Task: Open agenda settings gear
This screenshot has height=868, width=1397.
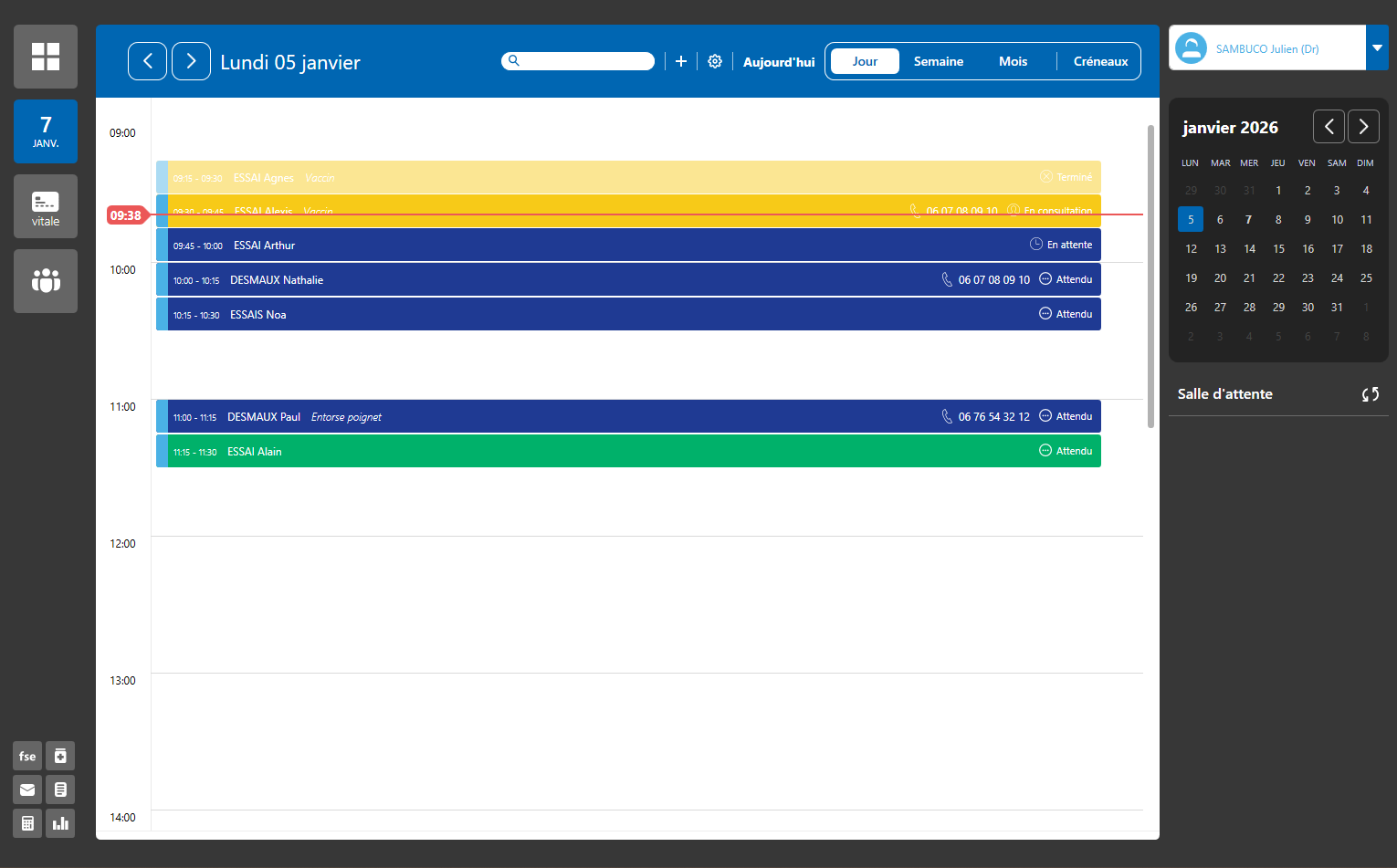Action: tap(715, 61)
